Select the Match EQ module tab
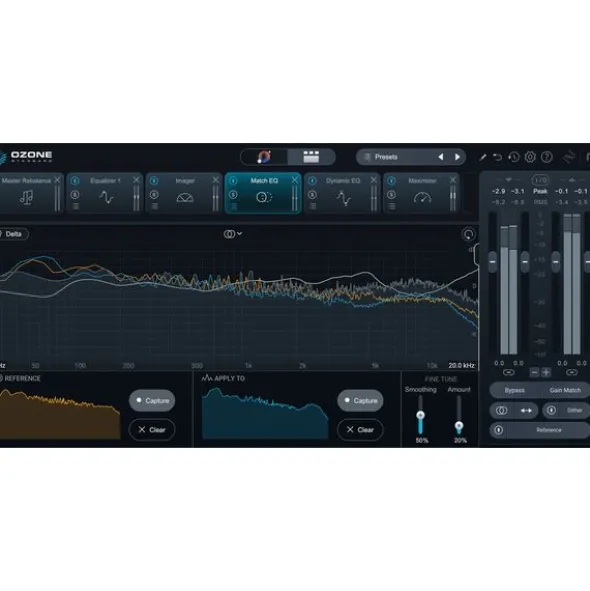590x591 pixels. tap(263, 193)
